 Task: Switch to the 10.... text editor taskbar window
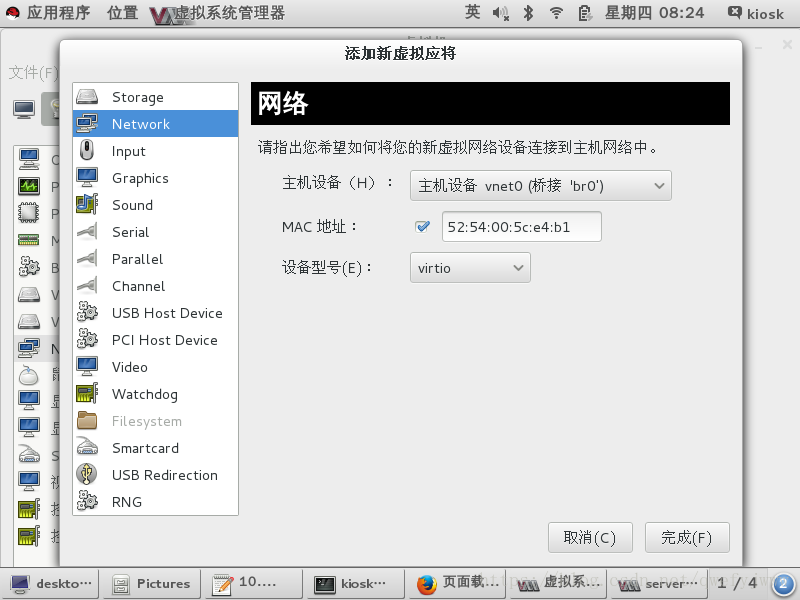point(254,584)
